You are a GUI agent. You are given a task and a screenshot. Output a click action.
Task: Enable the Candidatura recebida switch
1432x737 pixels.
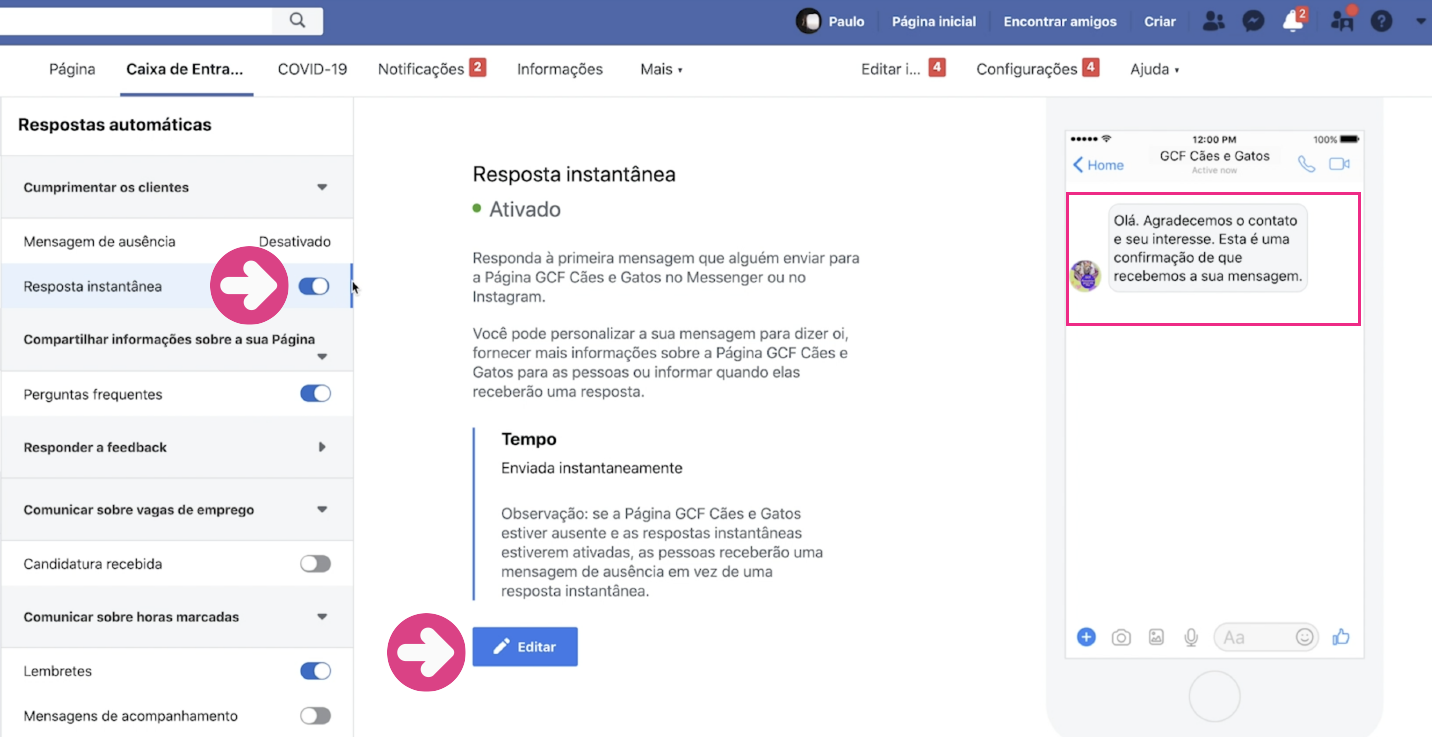point(315,564)
